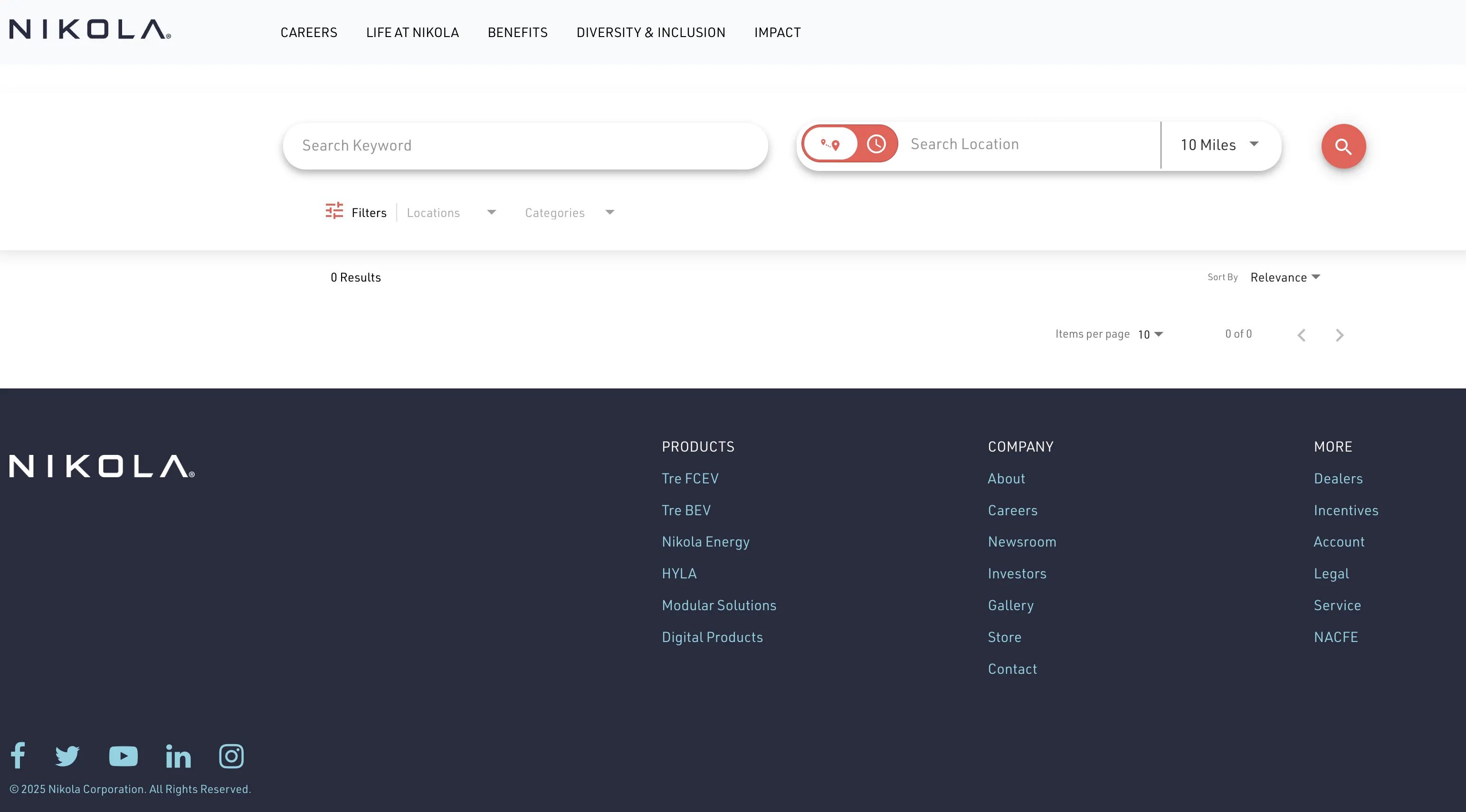Open the Careers menu item
This screenshot has height=812, width=1466.
(309, 32)
